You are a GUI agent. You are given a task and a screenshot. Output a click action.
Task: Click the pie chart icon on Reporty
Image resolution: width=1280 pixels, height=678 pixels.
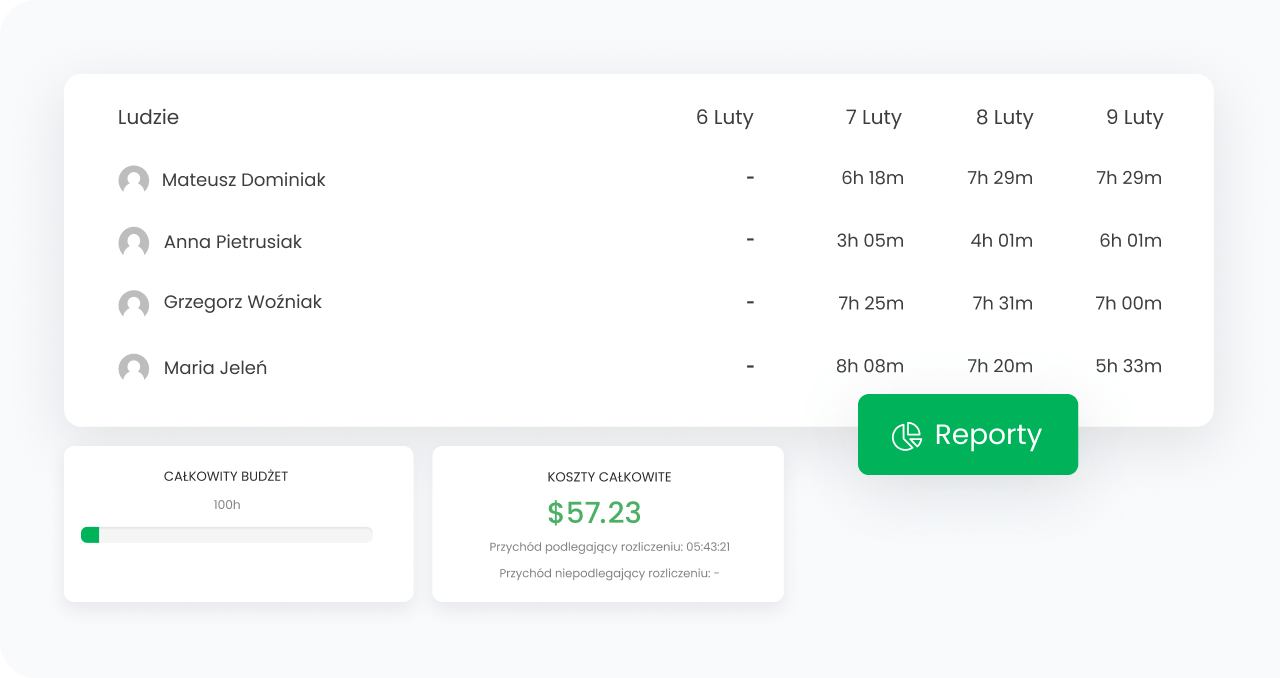click(907, 436)
